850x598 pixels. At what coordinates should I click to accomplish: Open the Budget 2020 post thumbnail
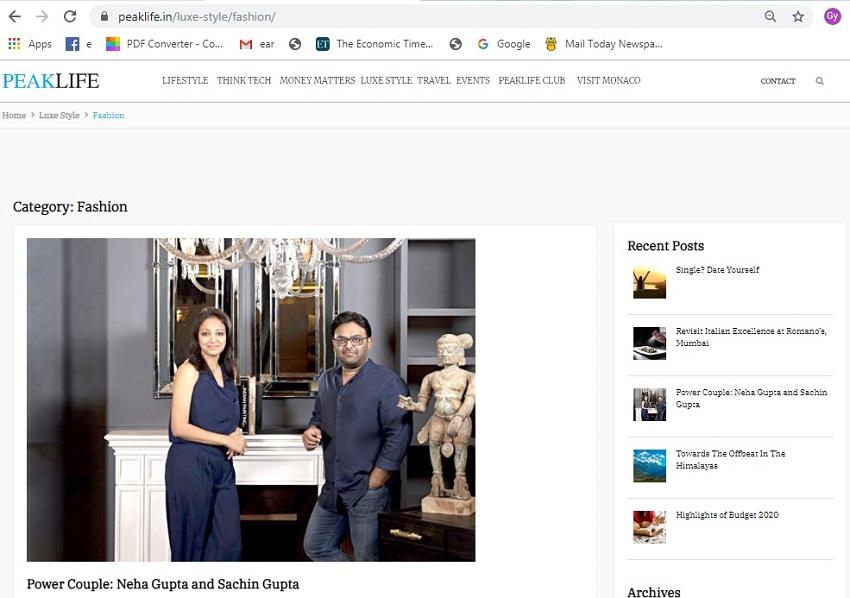pyautogui.click(x=649, y=527)
